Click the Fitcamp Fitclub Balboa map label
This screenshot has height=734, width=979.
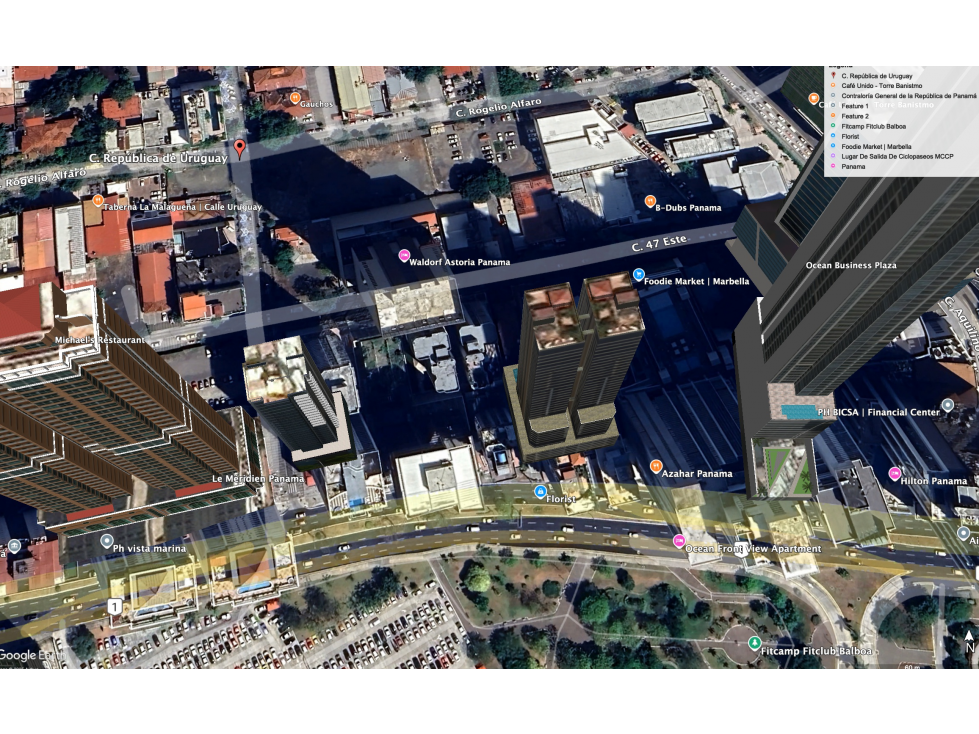click(x=816, y=651)
